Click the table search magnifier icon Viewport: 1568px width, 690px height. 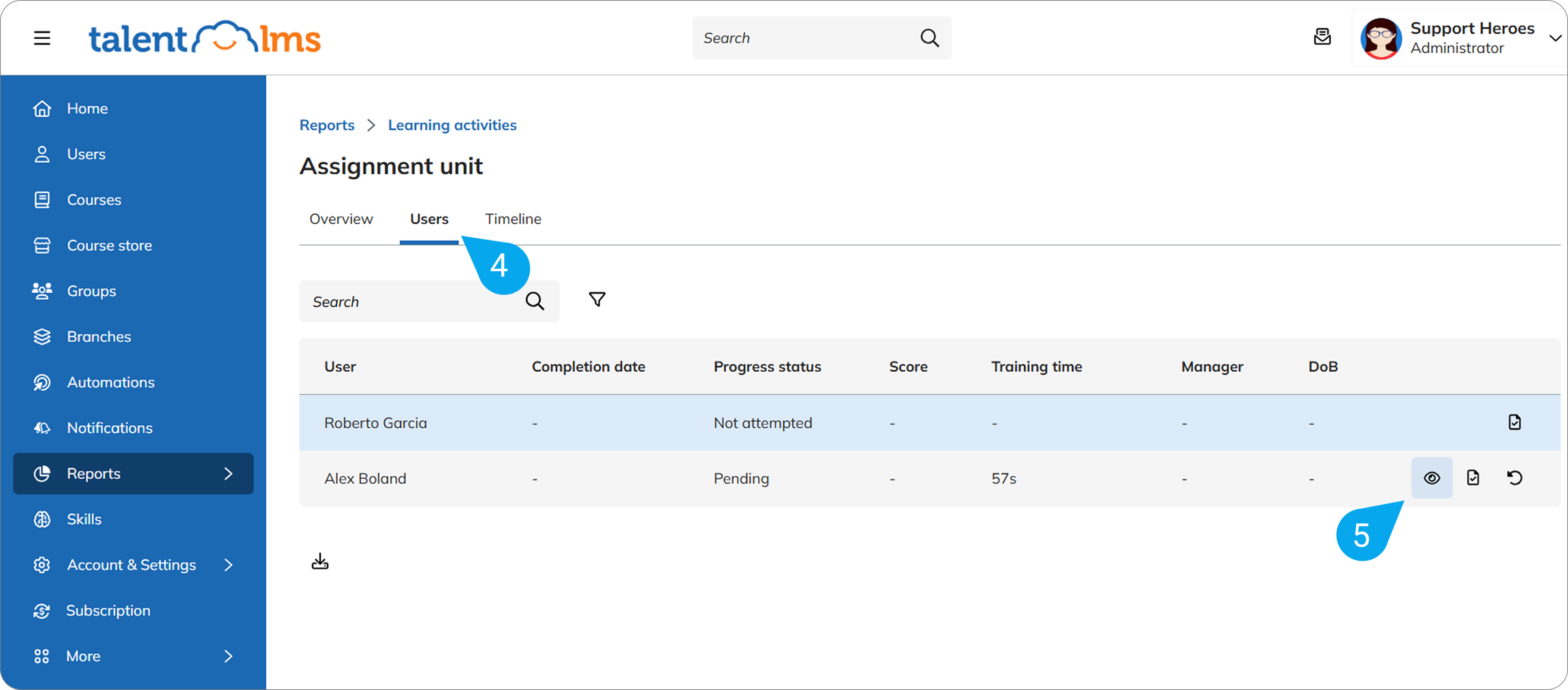(x=535, y=301)
